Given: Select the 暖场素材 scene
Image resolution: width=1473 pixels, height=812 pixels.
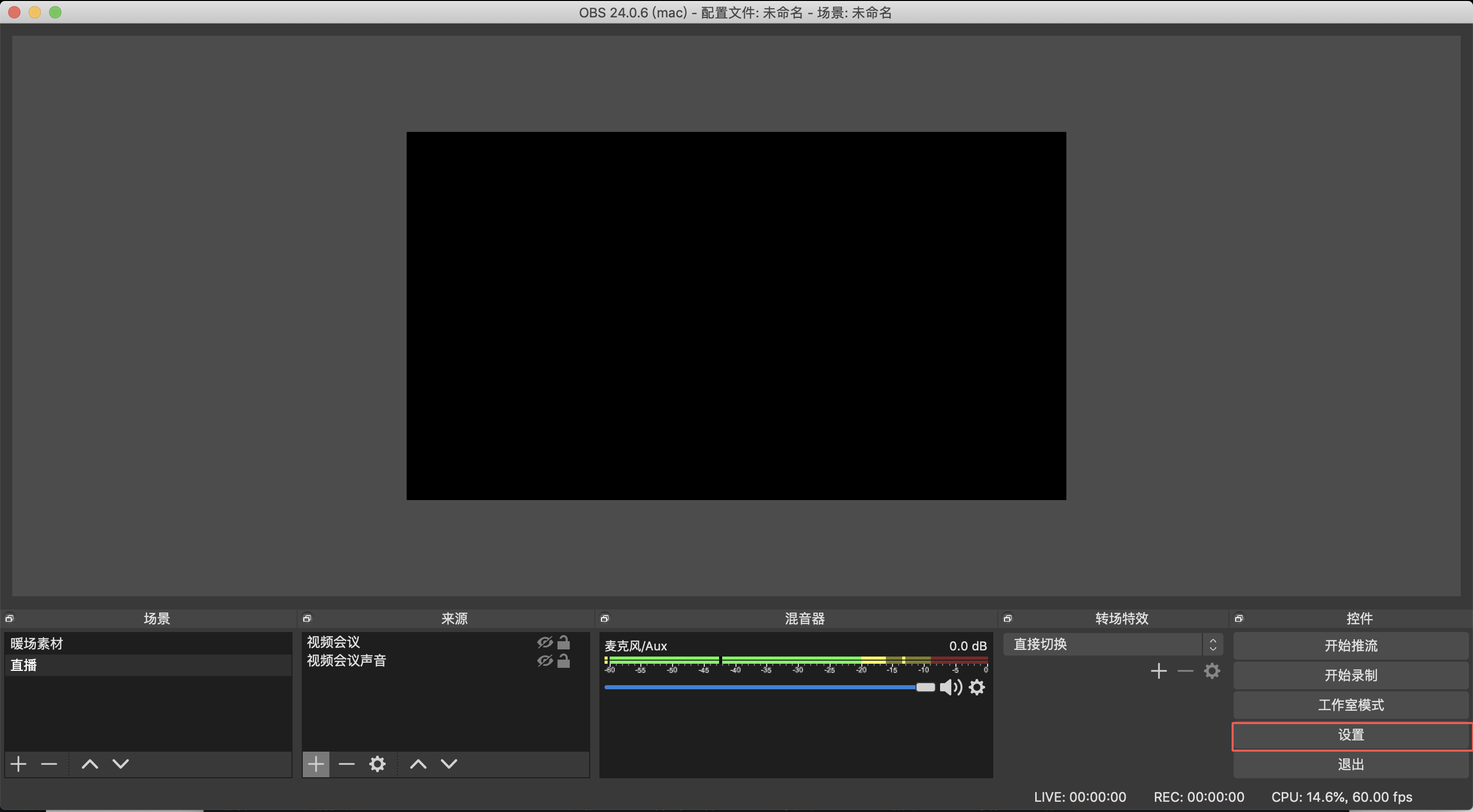Looking at the screenshot, I should pyautogui.click(x=148, y=643).
